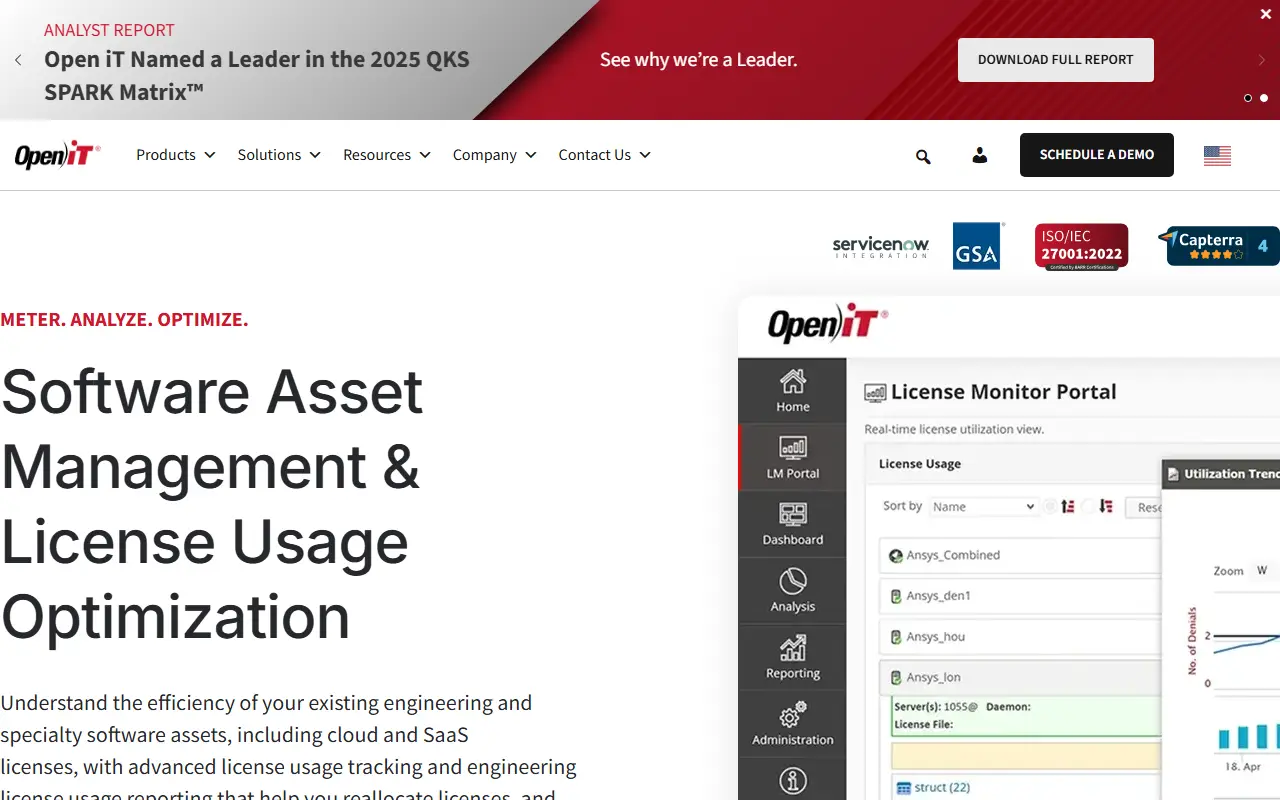This screenshot has height=800, width=1280.
Task: Expand the Ansys_den1 license row
Action: 1020,596
